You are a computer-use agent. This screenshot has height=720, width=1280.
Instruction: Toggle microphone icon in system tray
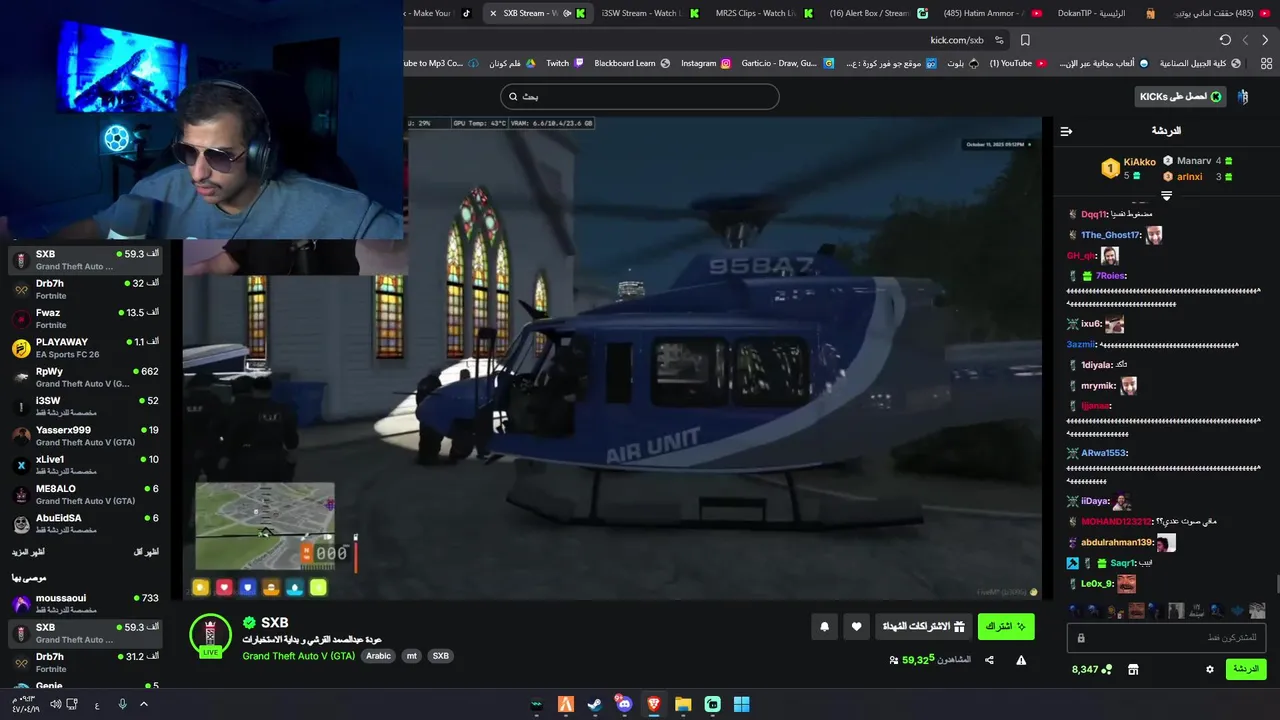point(122,704)
